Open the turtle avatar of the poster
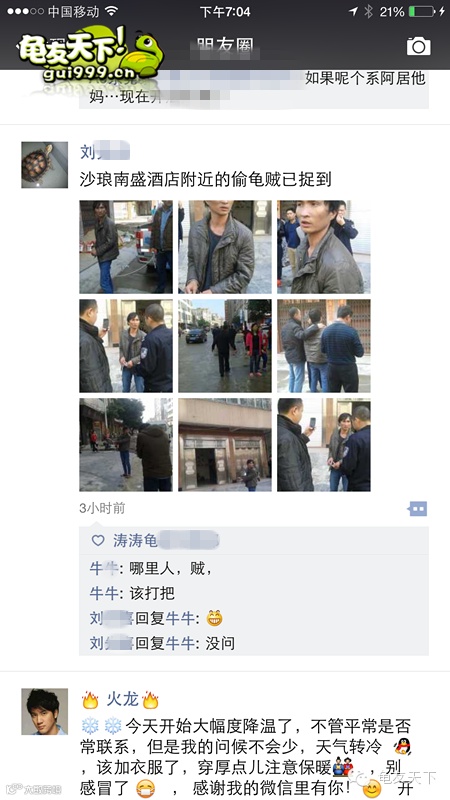450x800 pixels. tap(44, 165)
